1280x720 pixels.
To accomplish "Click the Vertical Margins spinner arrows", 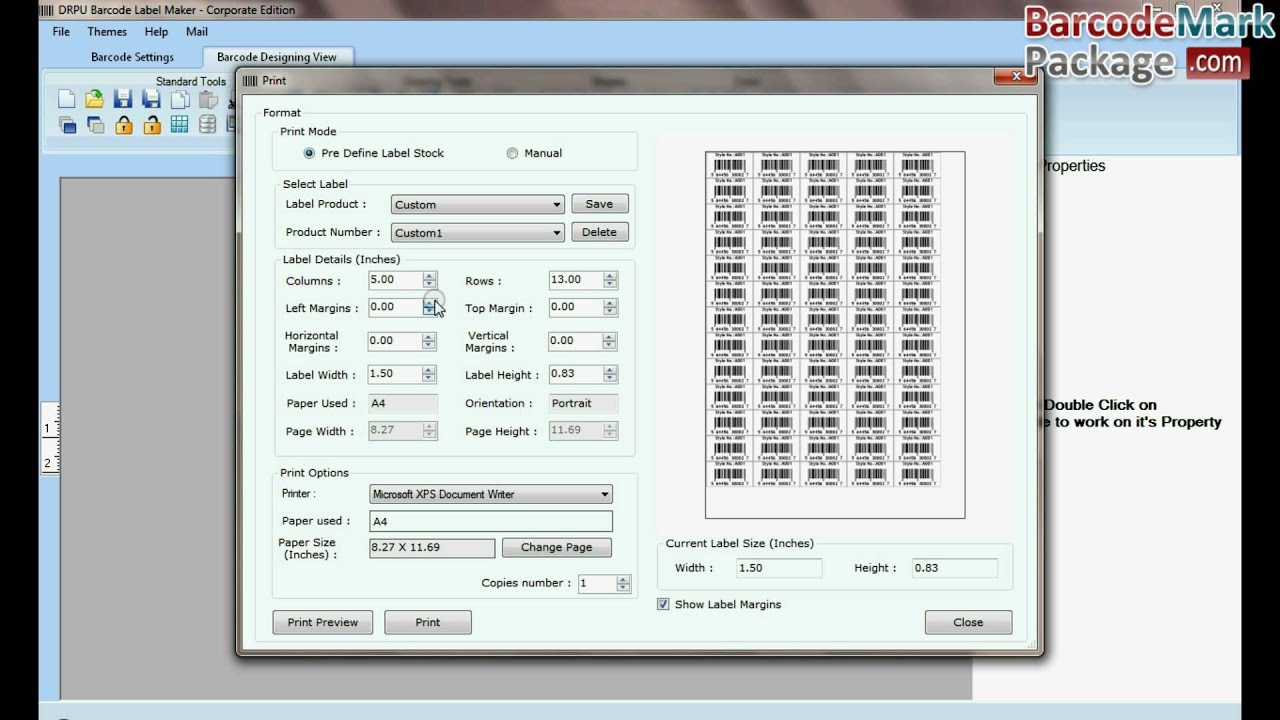I will (x=609, y=341).
